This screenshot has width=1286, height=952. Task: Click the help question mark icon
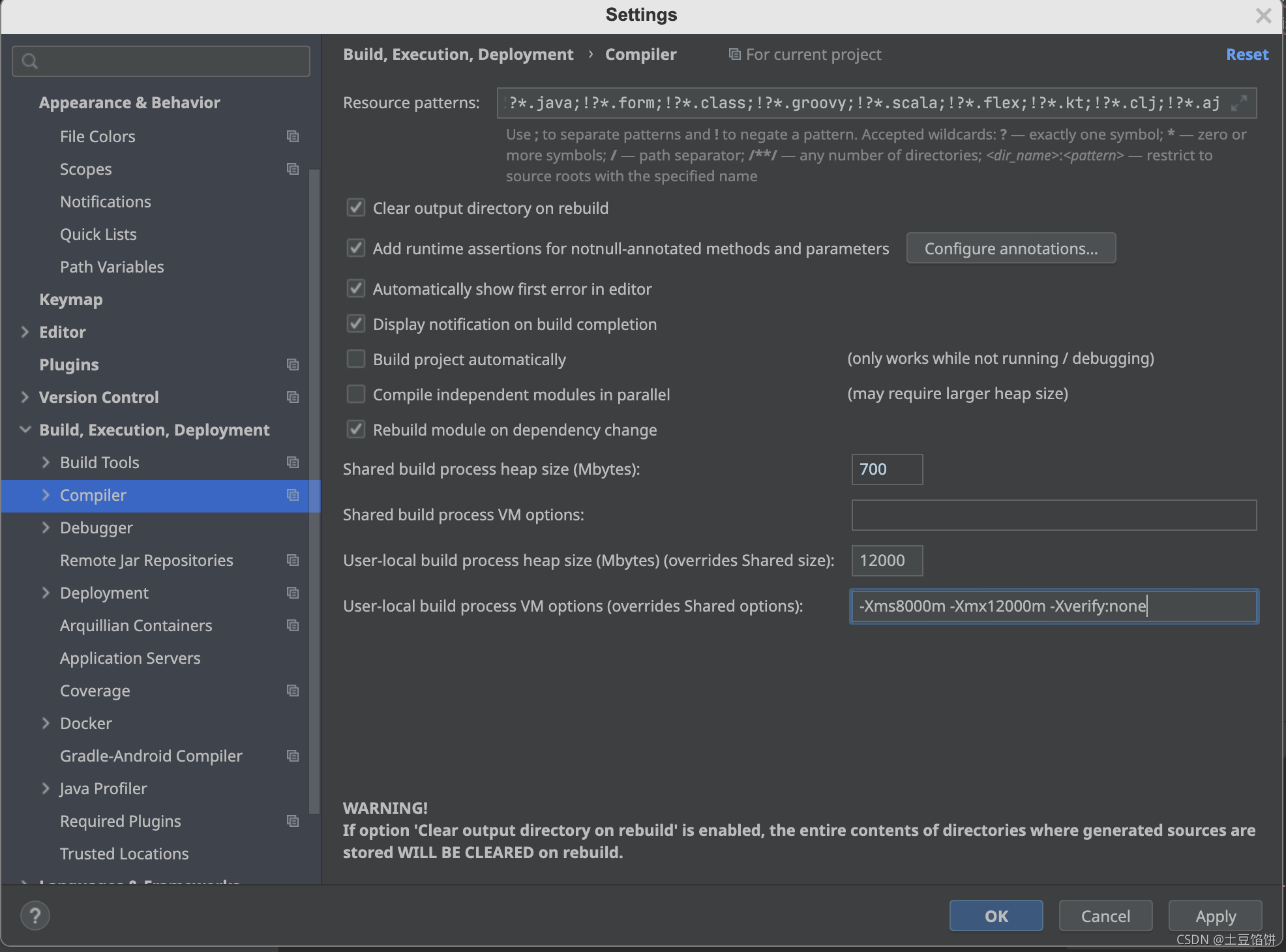[x=35, y=915]
